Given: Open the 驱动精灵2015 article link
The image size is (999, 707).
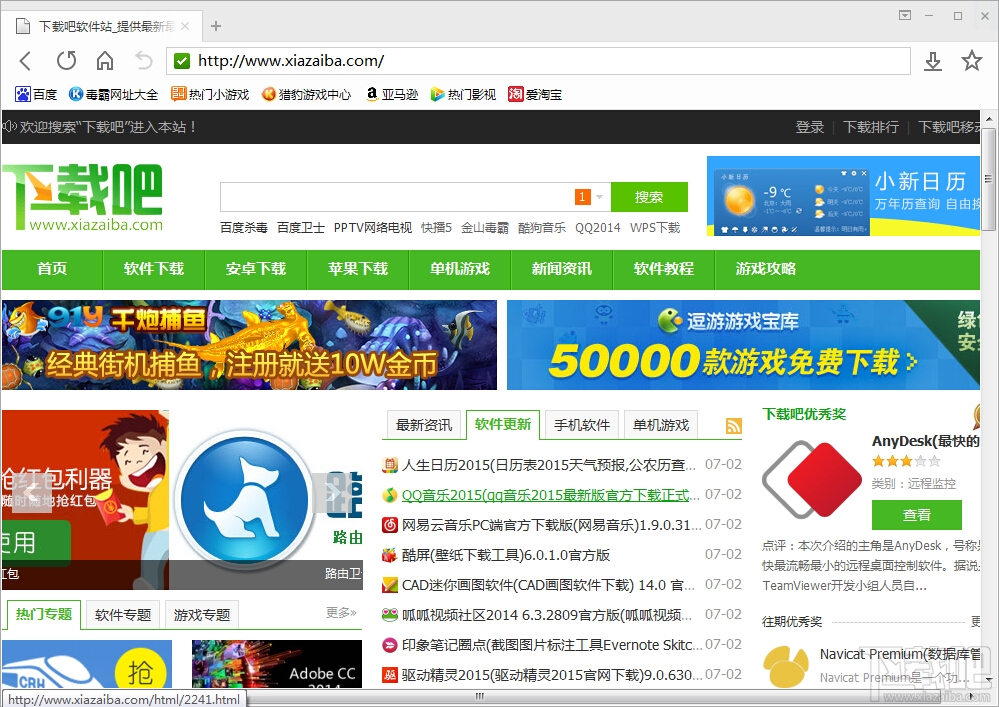Looking at the screenshot, I should pos(552,675).
